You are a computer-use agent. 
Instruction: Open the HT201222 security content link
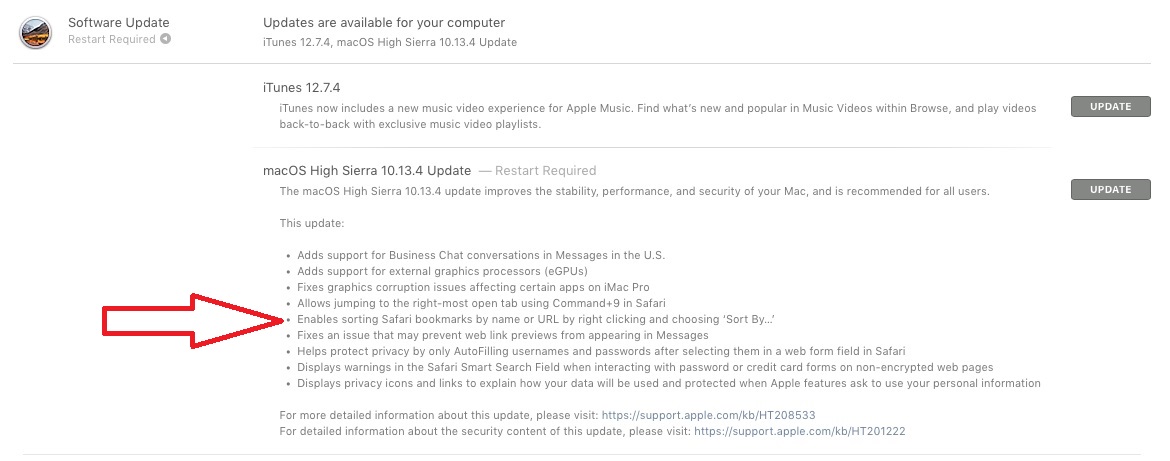800,431
